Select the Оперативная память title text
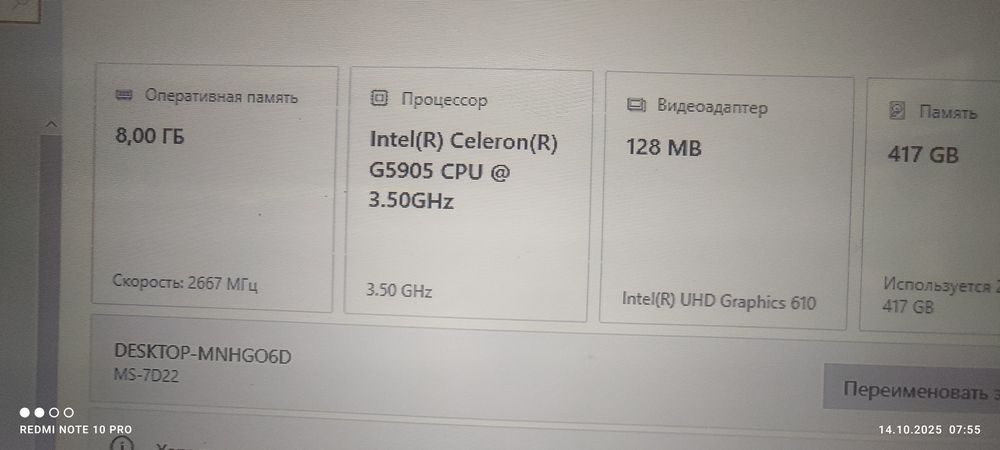Viewport: 1000px width, 450px height. (221, 97)
